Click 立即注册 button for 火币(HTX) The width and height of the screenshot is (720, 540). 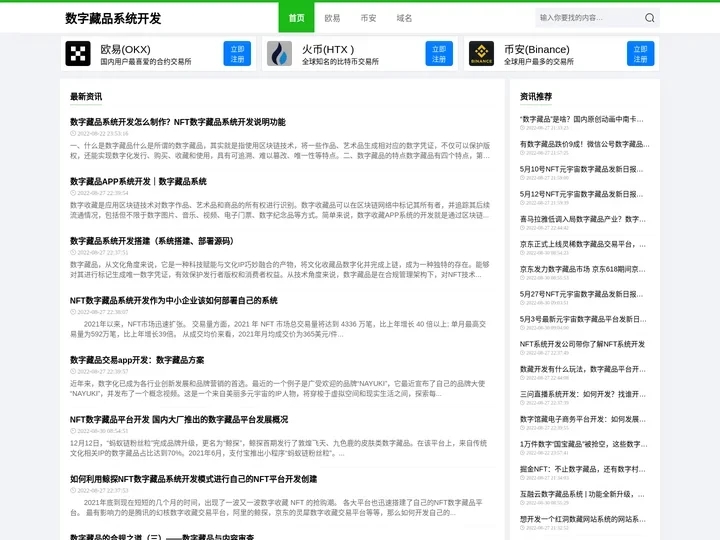439,54
